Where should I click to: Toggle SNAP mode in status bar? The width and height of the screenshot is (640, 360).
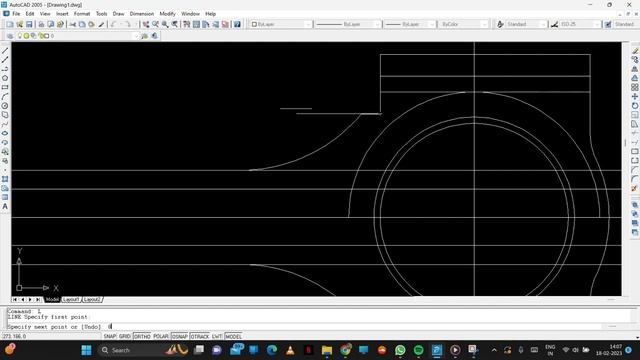pos(109,336)
